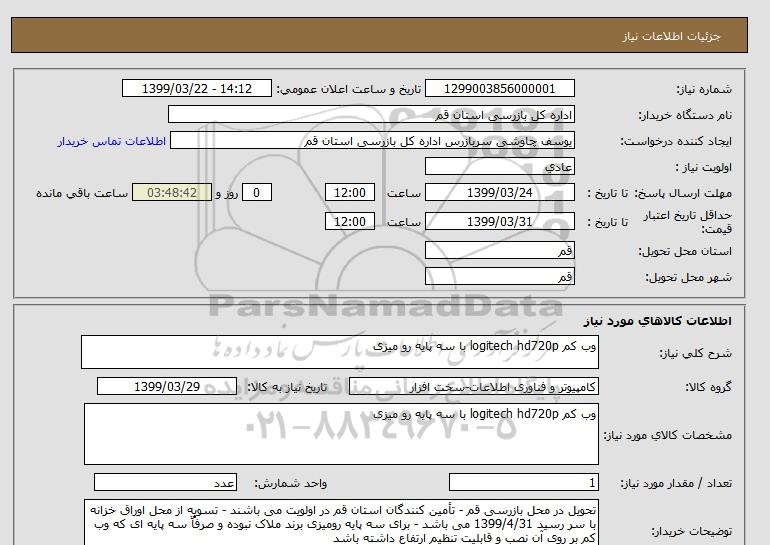Select the delivery city field قم
770x545 pixels.
[x=499, y=276]
